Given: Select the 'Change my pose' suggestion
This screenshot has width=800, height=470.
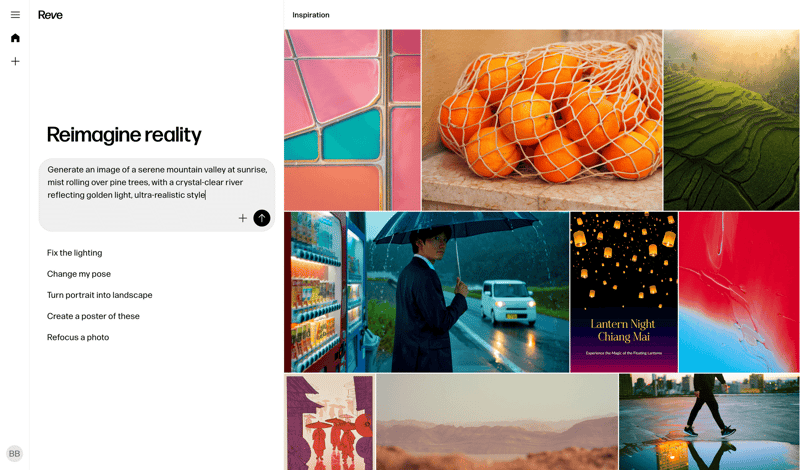Looking at the screenshot, I should click(79, 274).
